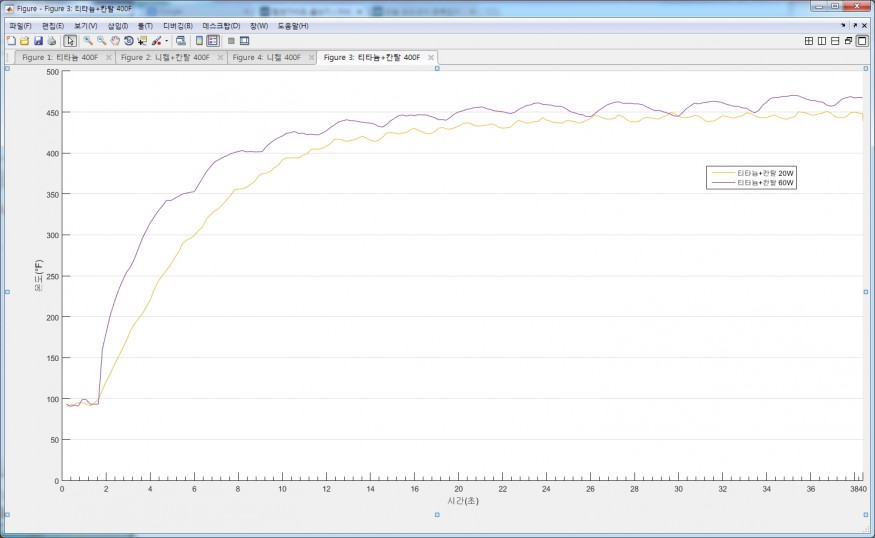Click the New Figure icon
This screenshot has width=875, height=538.
point(11,41)
